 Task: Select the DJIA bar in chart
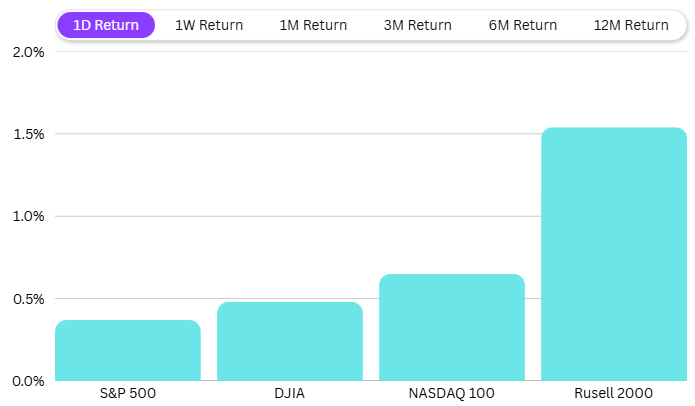(x=290, y=341)
